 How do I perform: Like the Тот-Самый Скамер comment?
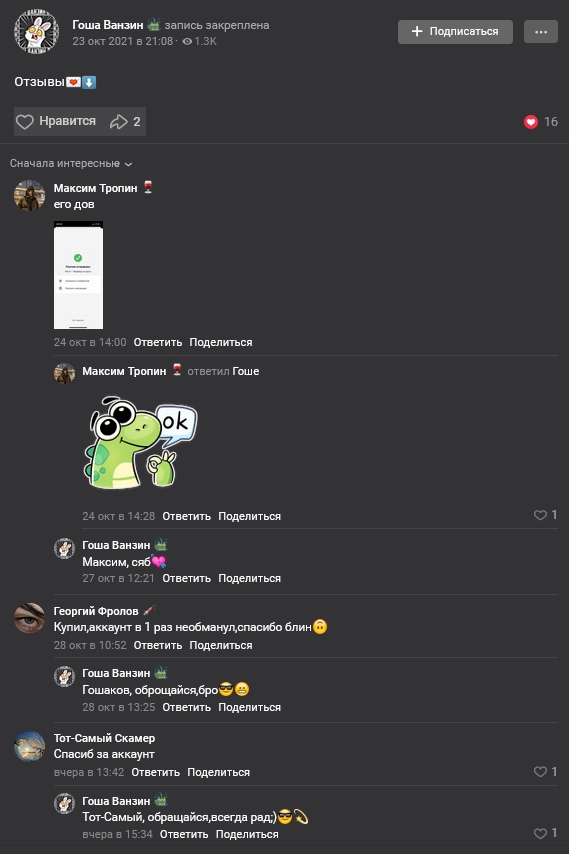point(540,772)
